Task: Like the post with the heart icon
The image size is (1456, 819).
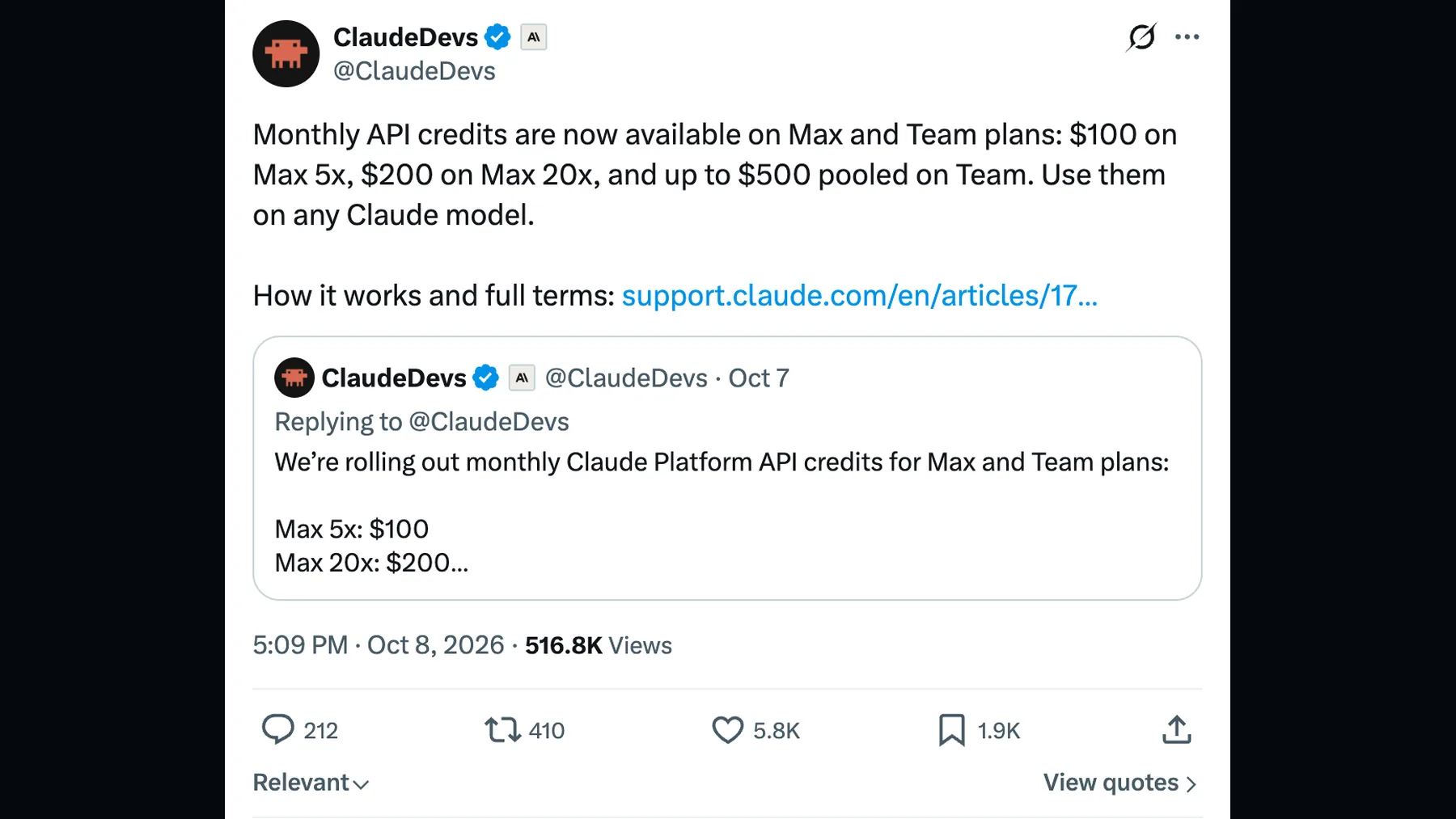Action: (727, 730)
